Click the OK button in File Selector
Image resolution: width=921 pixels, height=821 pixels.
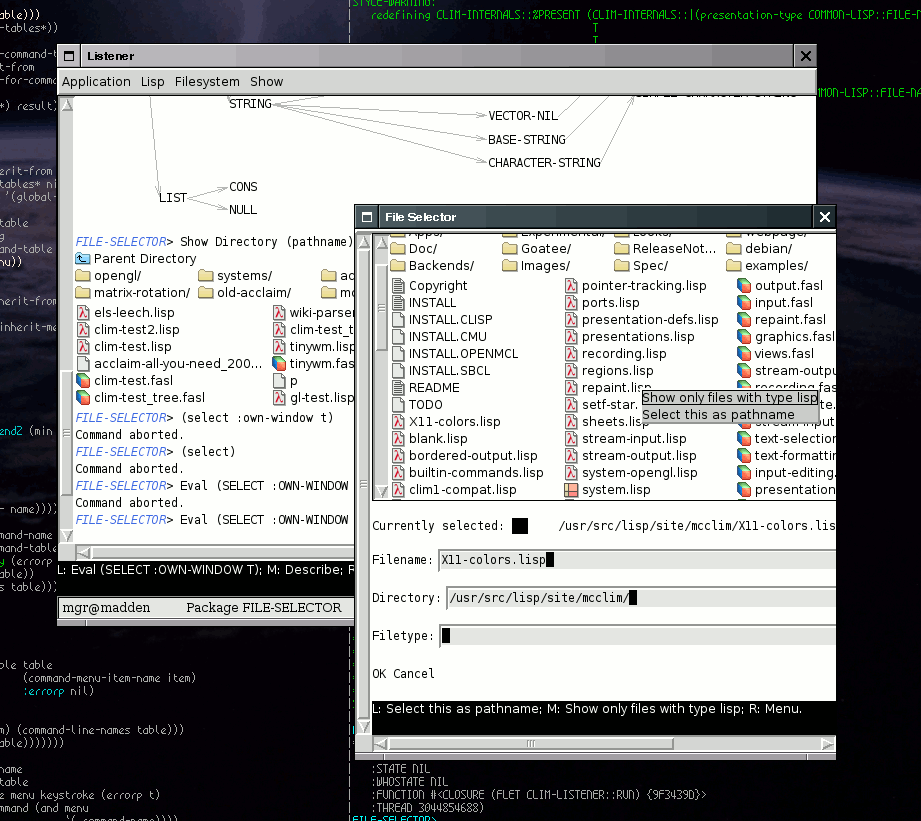(x=379, y=674)
